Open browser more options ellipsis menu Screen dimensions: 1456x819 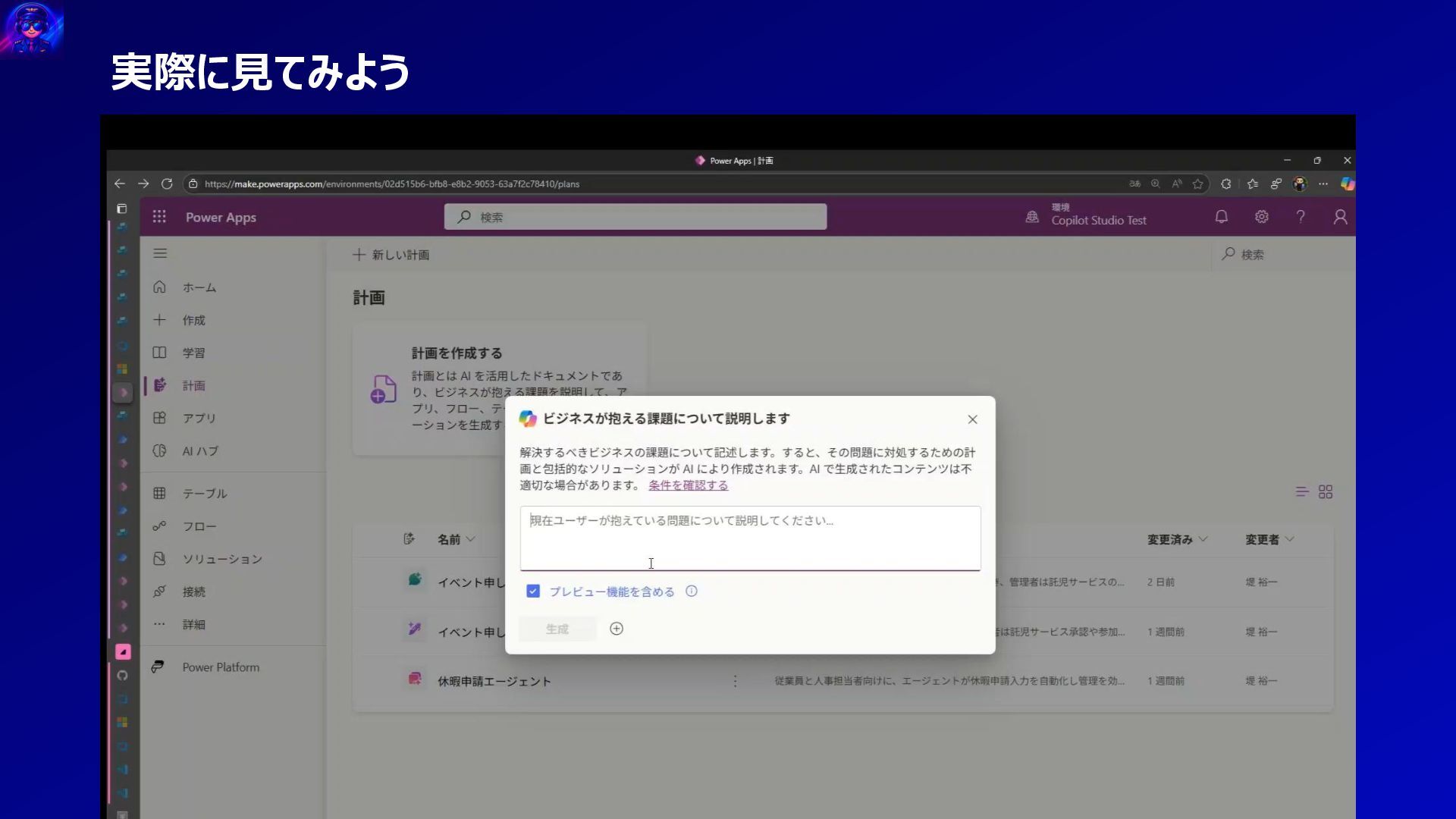(1323, 184)
